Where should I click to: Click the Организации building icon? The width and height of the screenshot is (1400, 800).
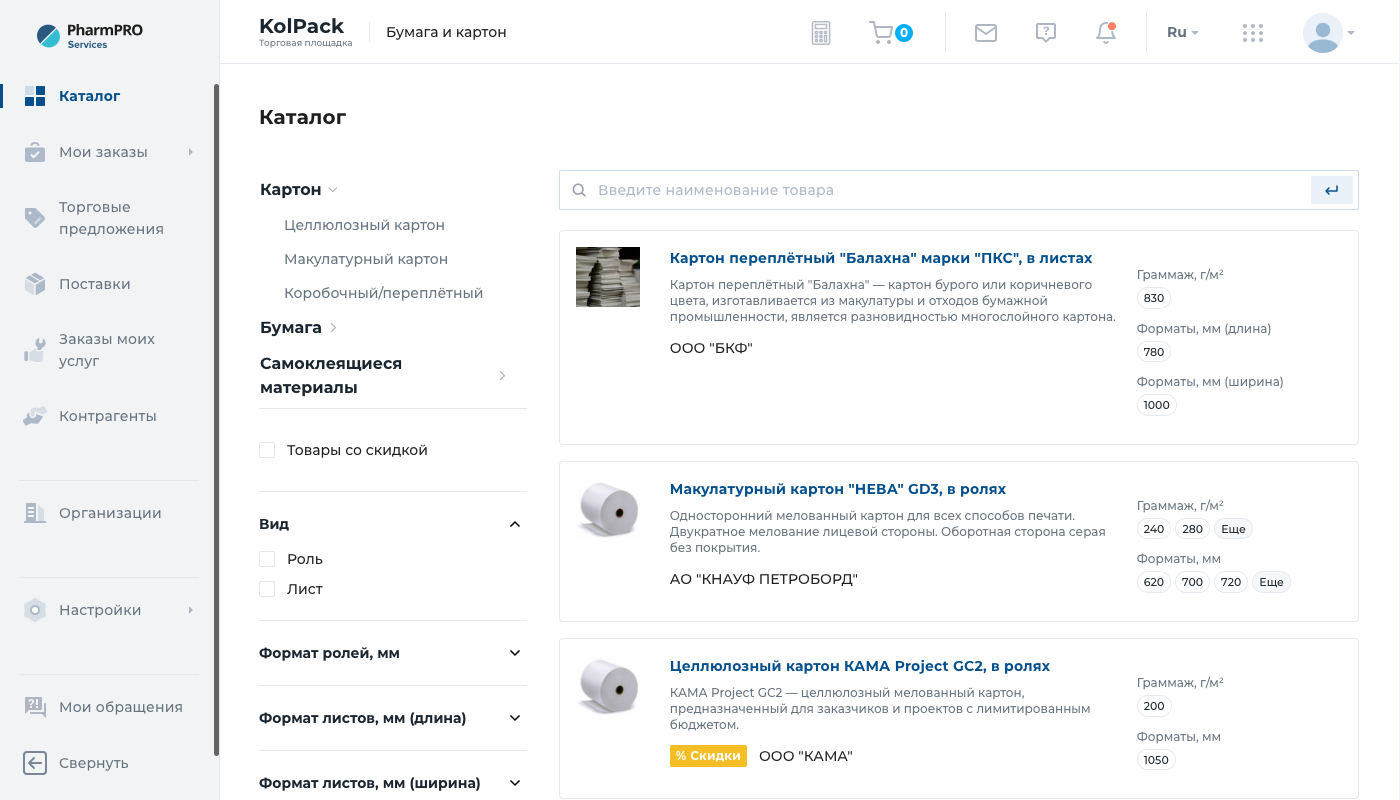tap(35, 513)
